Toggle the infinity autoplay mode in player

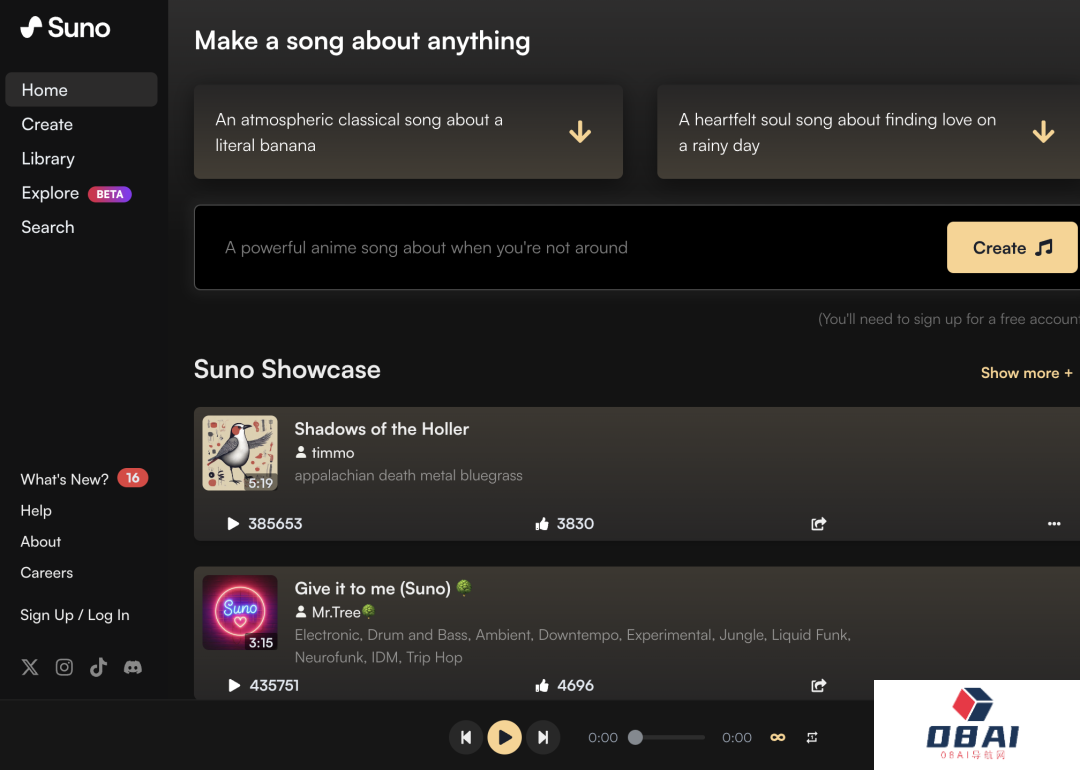pos(777,737)
